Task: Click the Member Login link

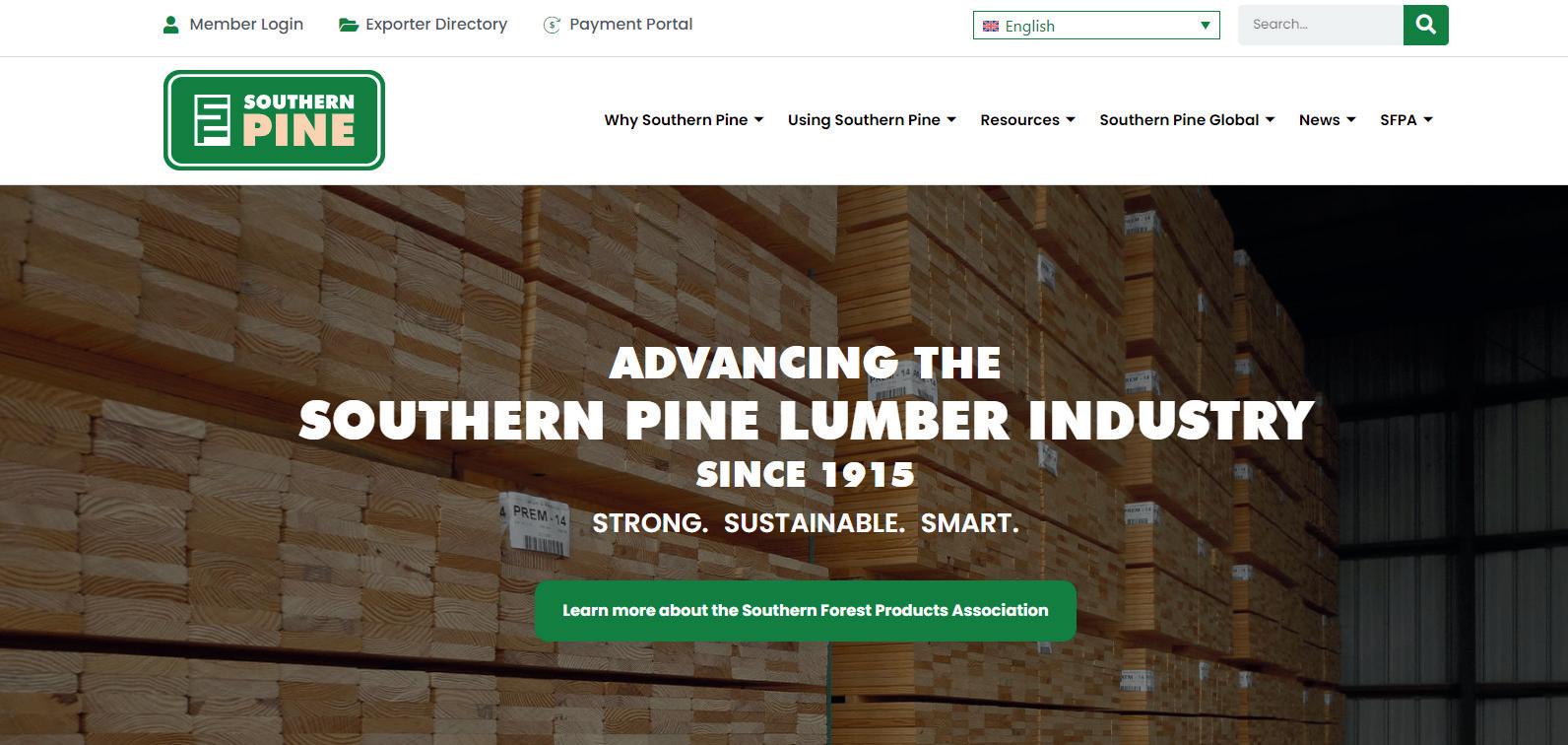Action: (x=246, y=25)
